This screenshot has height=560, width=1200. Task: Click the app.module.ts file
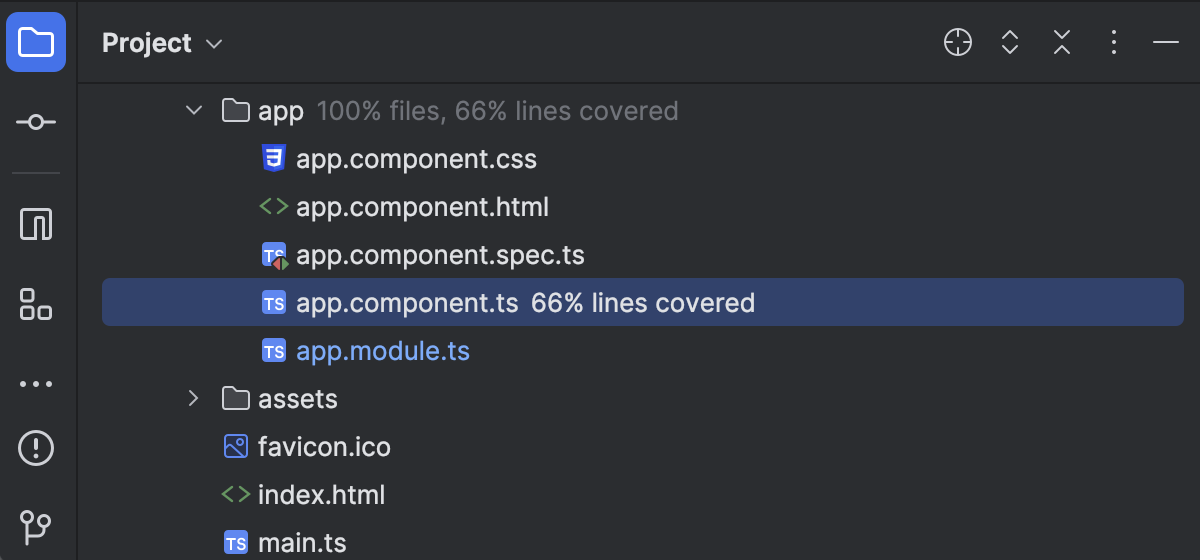click(x=383, y=351)
